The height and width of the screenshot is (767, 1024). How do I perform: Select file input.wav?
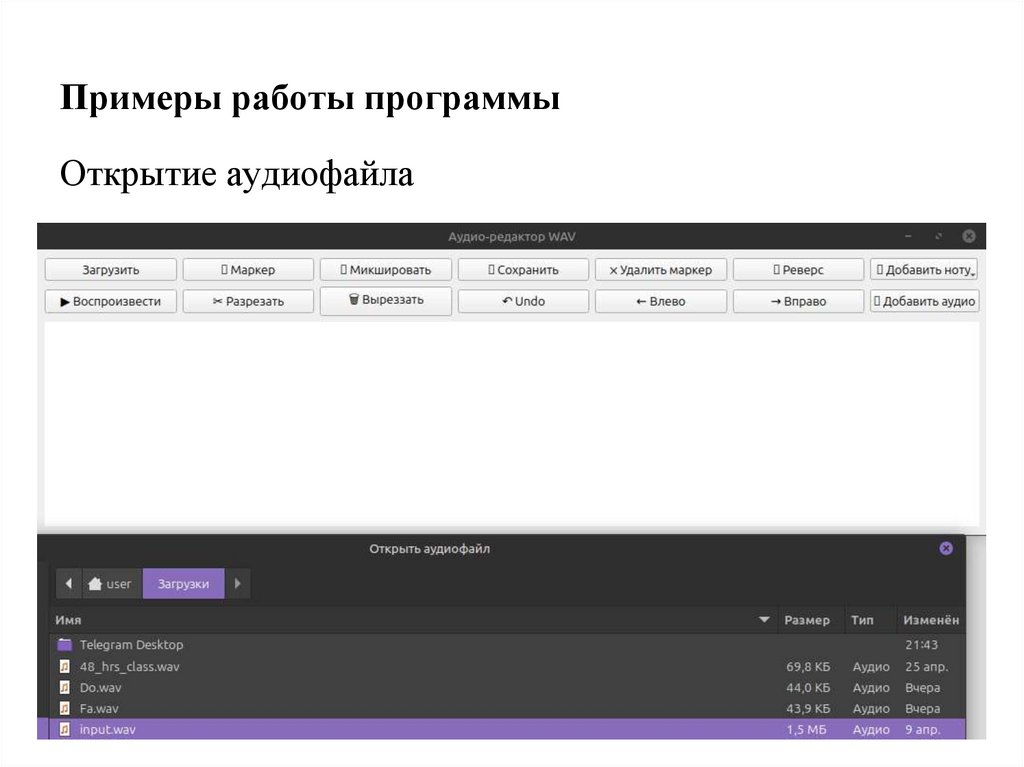[507, 729]
